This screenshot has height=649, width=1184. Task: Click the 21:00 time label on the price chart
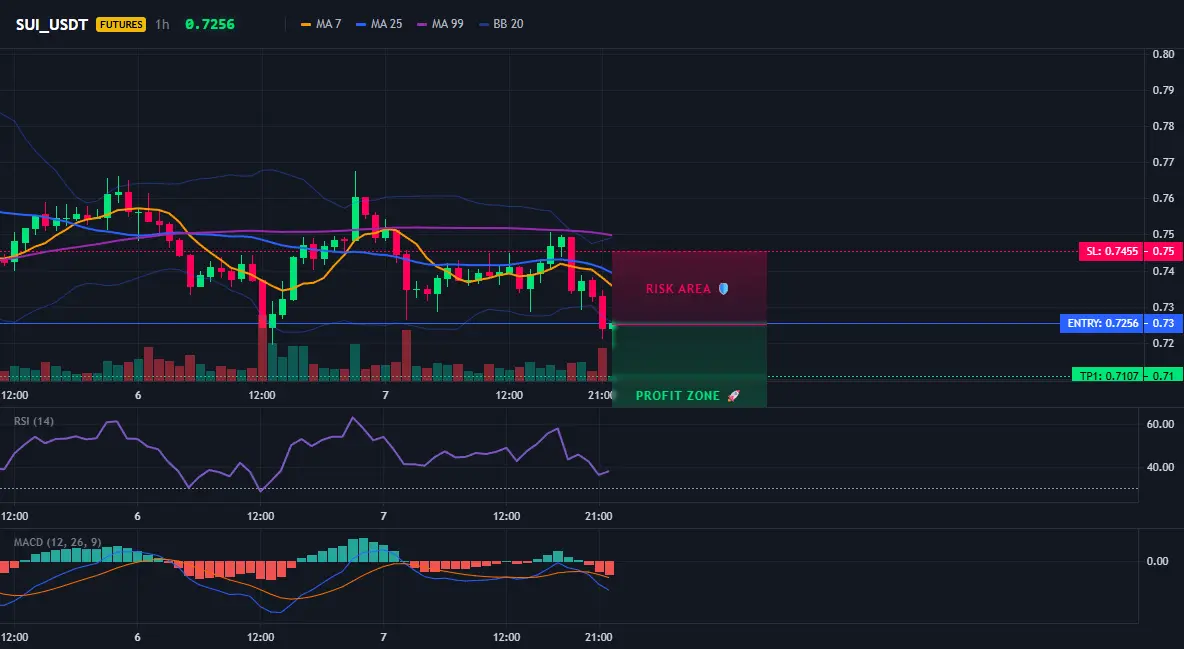click(x=601, y=395)
